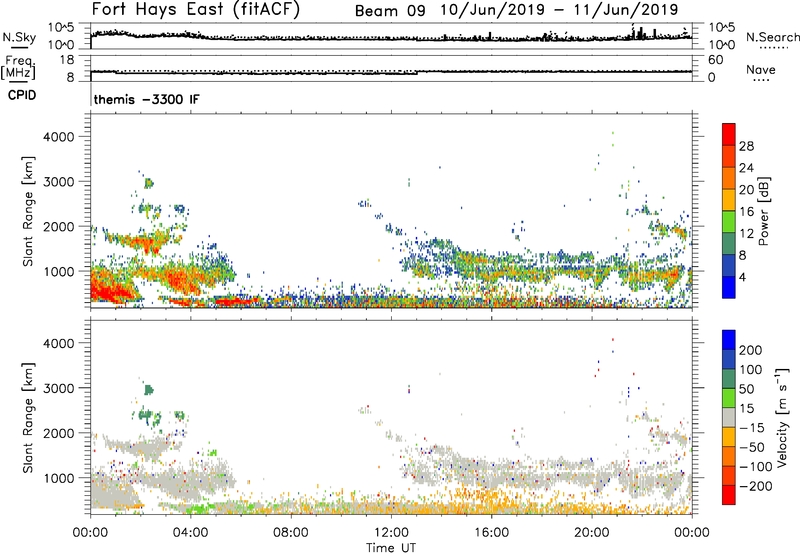Click the red top of the power colorbar
The image size is (800, 554).
(x=729, y=134)
